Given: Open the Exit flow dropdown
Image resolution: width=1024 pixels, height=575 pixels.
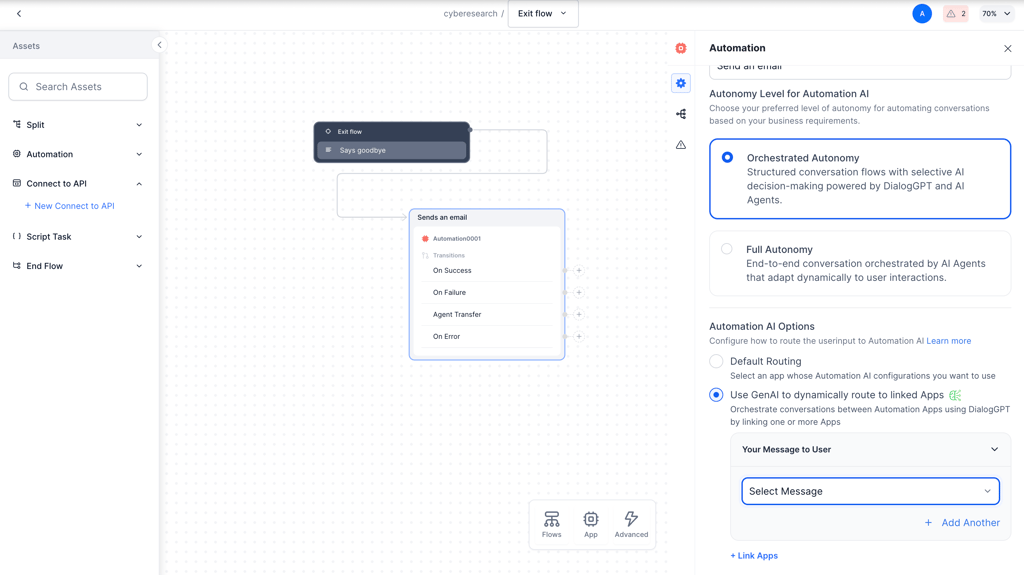Looking at the screenshot, I should coord(543,14).
